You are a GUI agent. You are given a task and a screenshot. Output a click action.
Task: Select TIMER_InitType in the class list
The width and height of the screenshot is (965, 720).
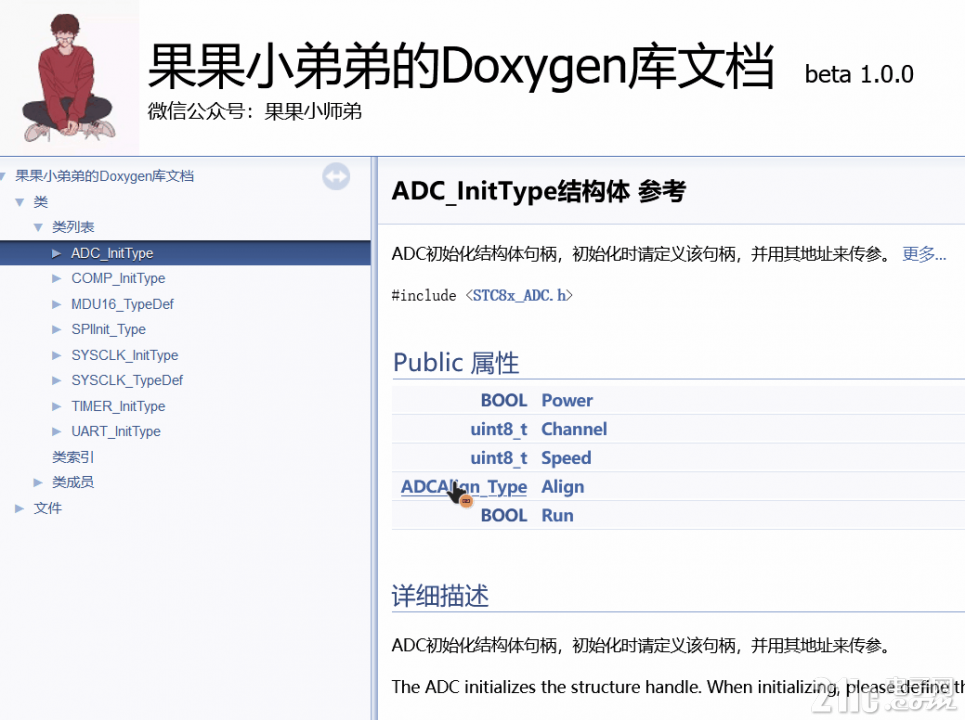click(x=118, y=406)
